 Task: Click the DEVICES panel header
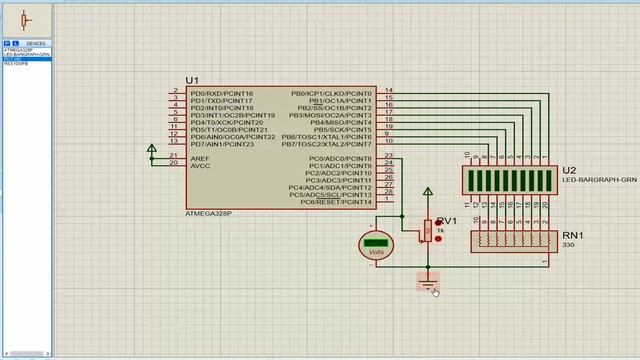(36, 43)
